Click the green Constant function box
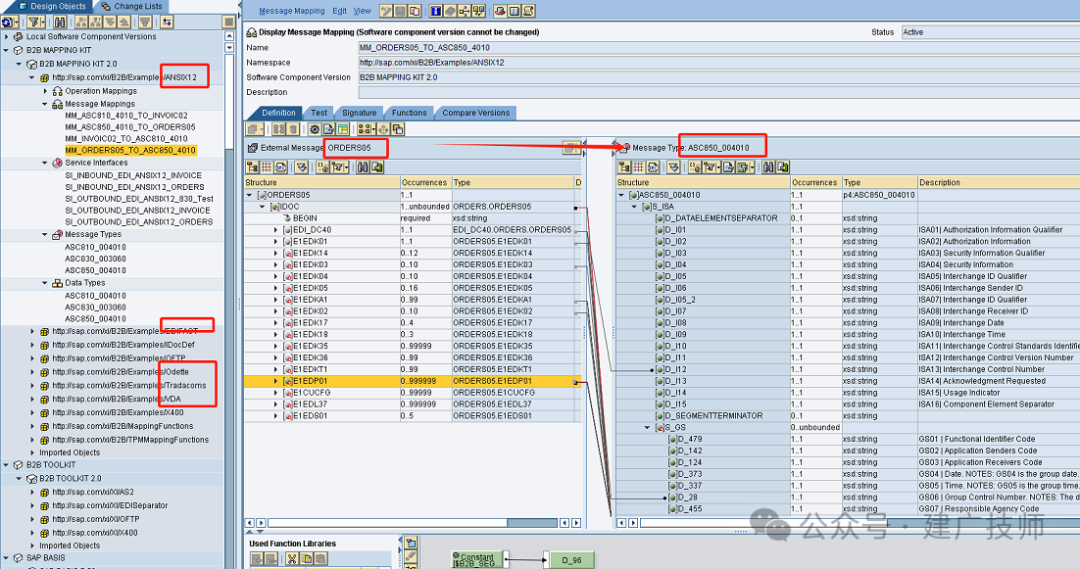 coord(477,559)
